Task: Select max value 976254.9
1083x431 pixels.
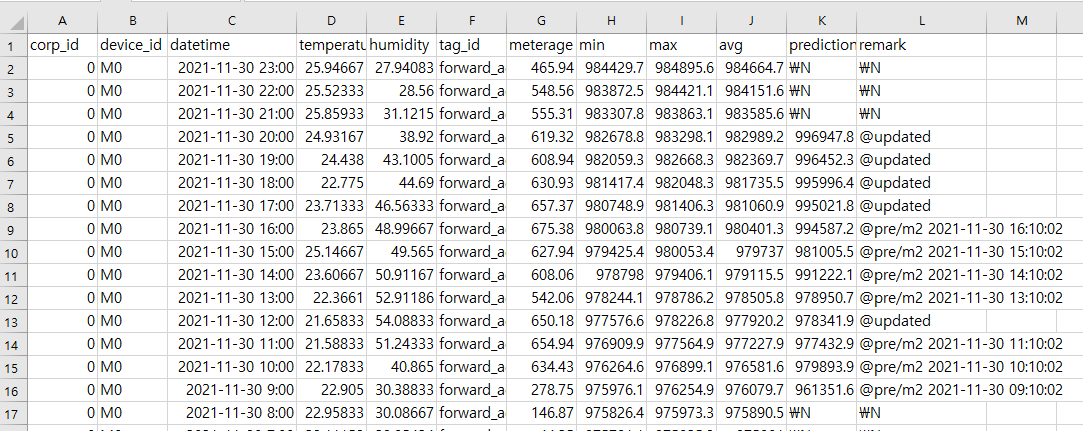Action: click(681, 390)
